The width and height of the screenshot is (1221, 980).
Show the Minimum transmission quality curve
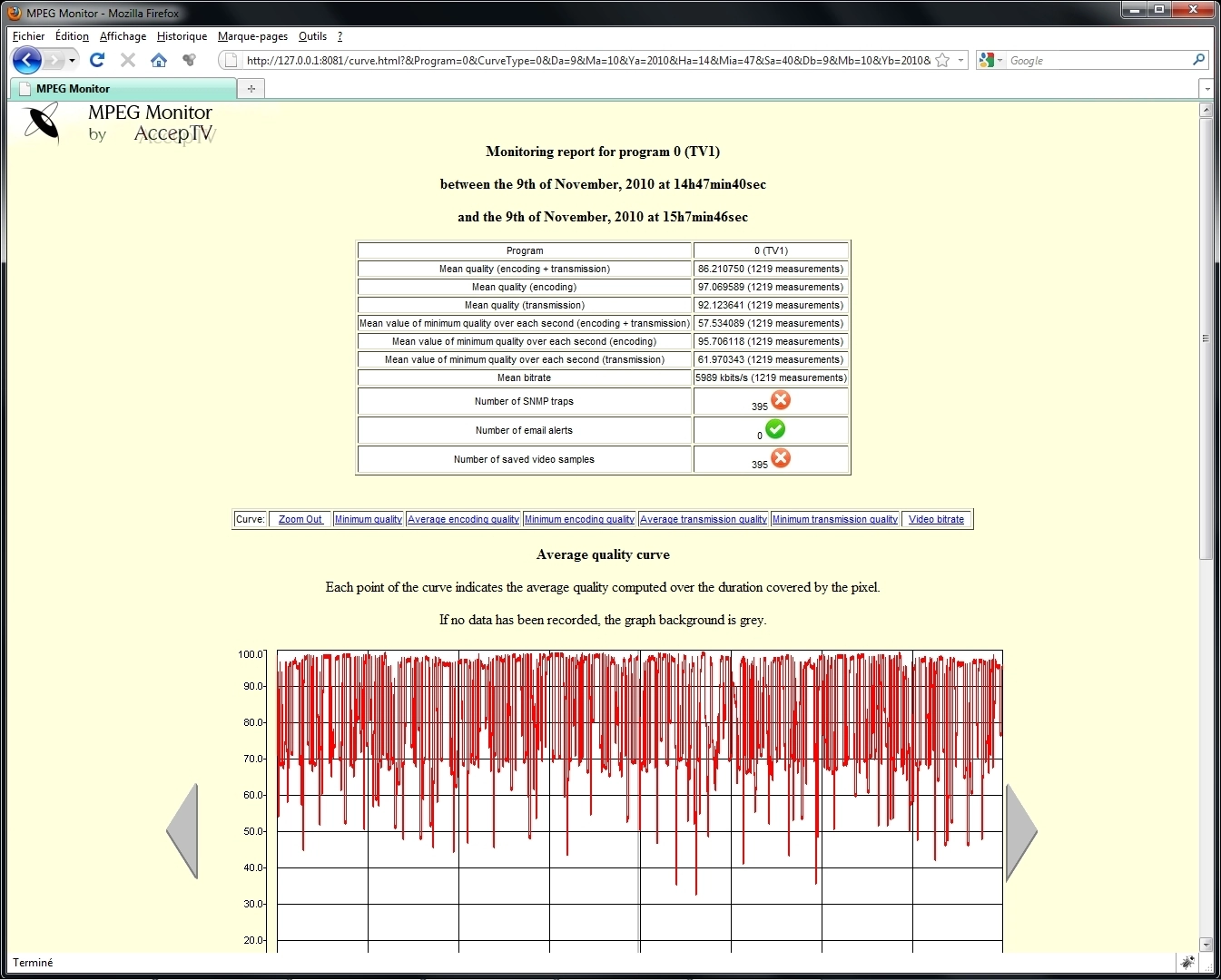835,519
